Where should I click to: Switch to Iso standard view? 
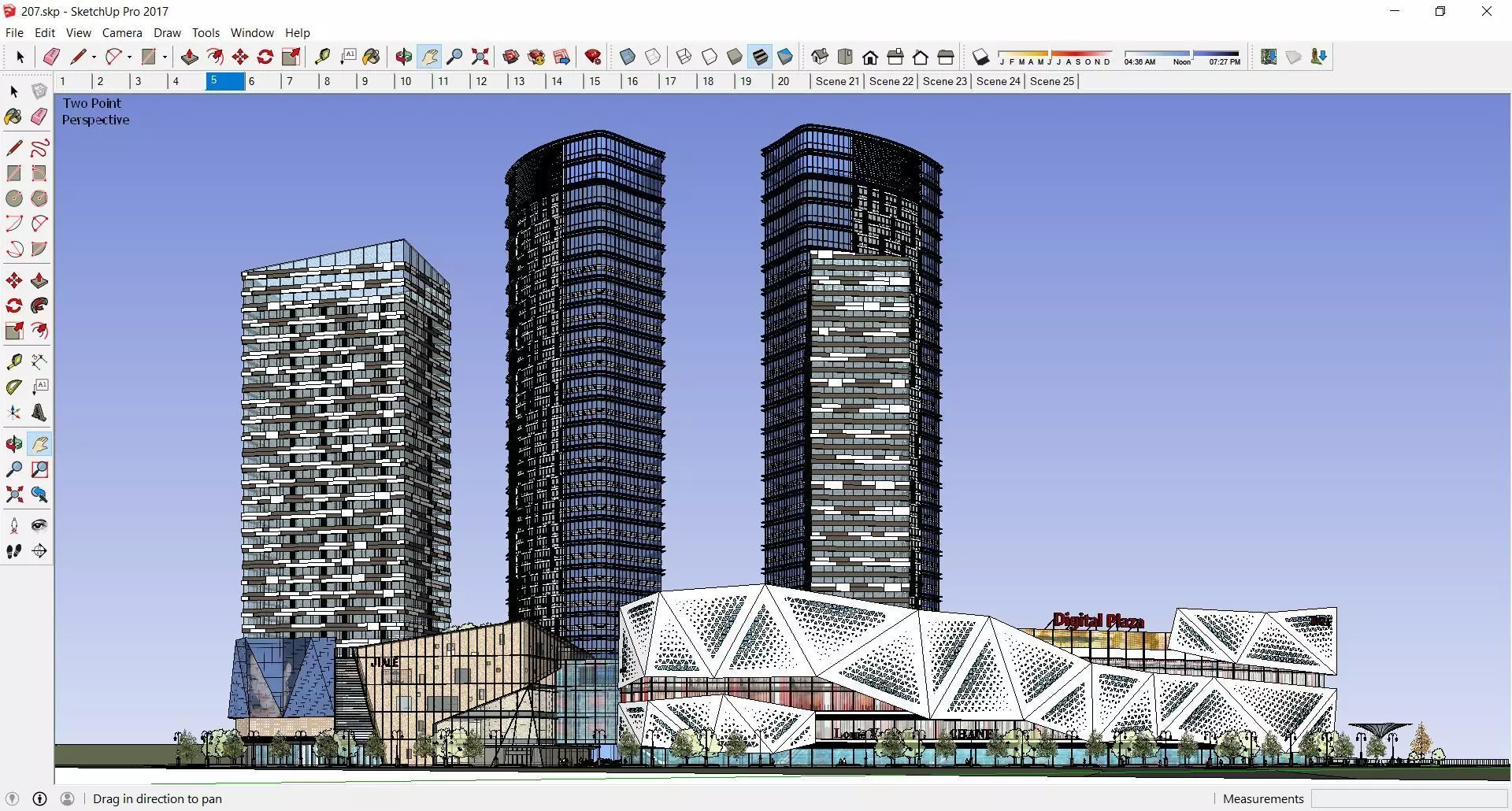(x=820, y=57)
